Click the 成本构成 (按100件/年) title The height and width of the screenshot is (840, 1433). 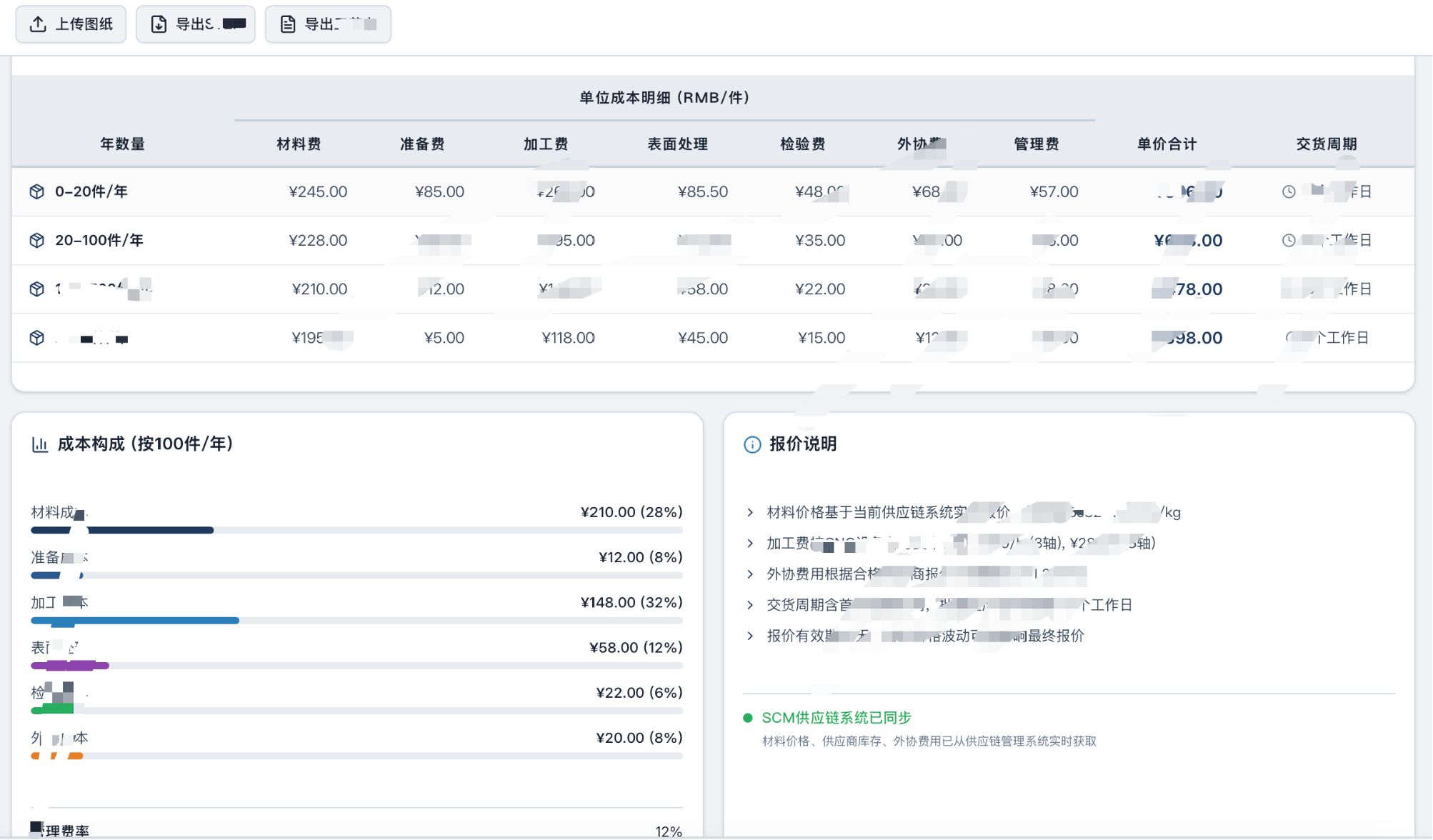tap(146, 444)
